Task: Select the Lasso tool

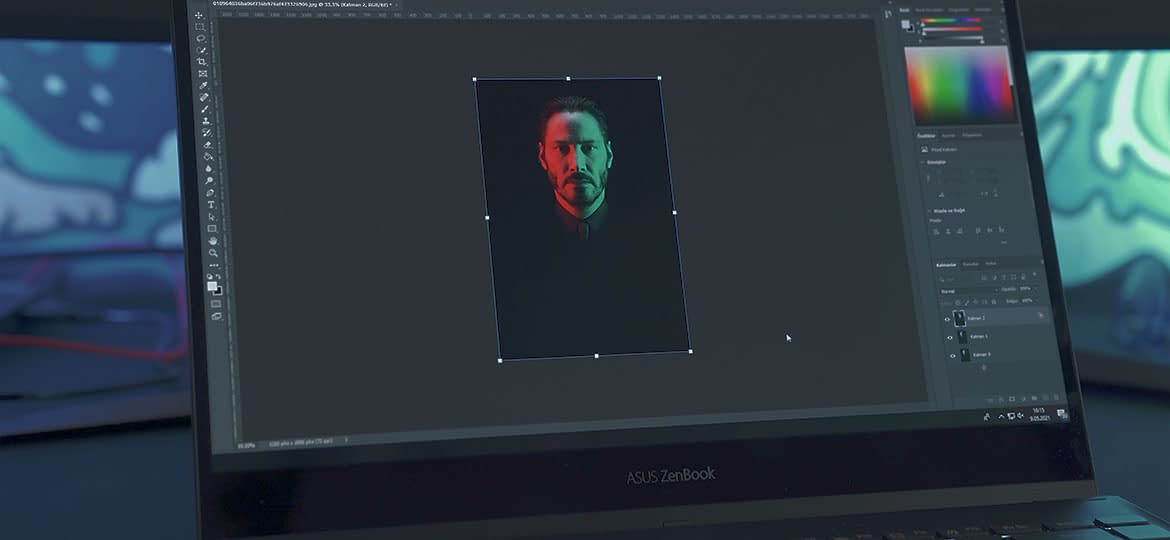Action: (201, 38)
